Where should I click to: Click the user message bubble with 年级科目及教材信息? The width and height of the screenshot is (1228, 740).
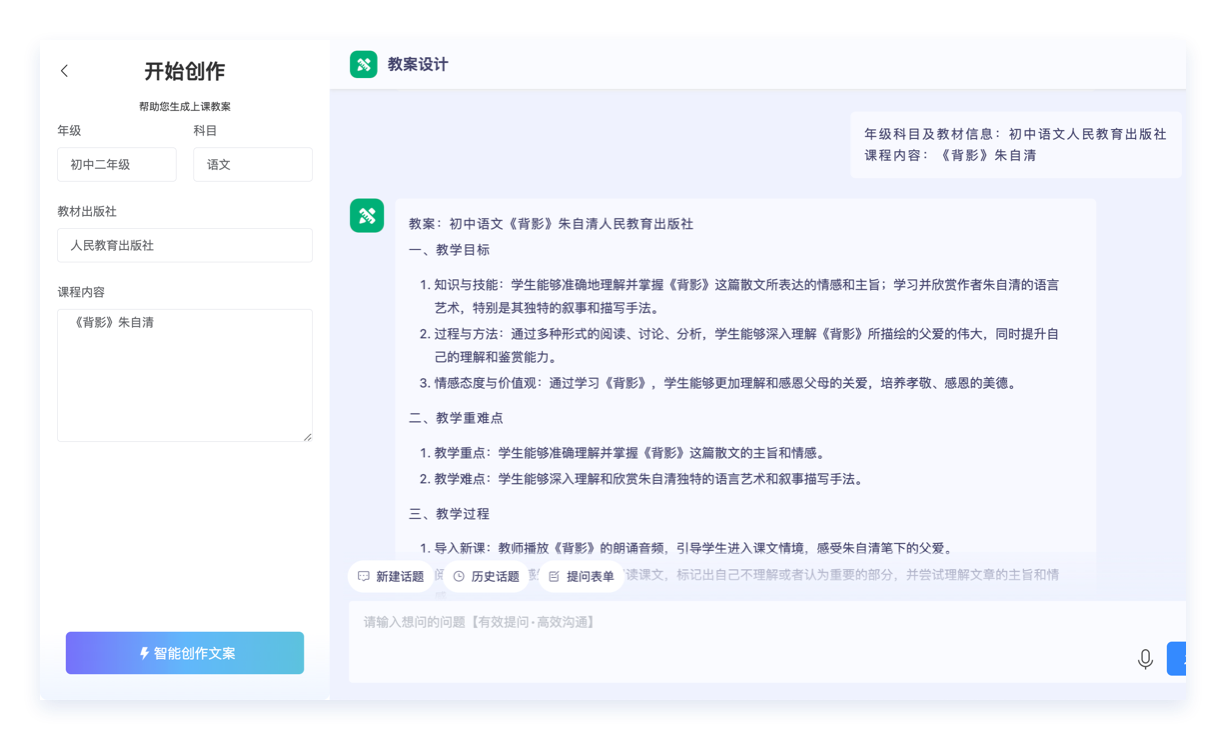[x=1014, y=144]
